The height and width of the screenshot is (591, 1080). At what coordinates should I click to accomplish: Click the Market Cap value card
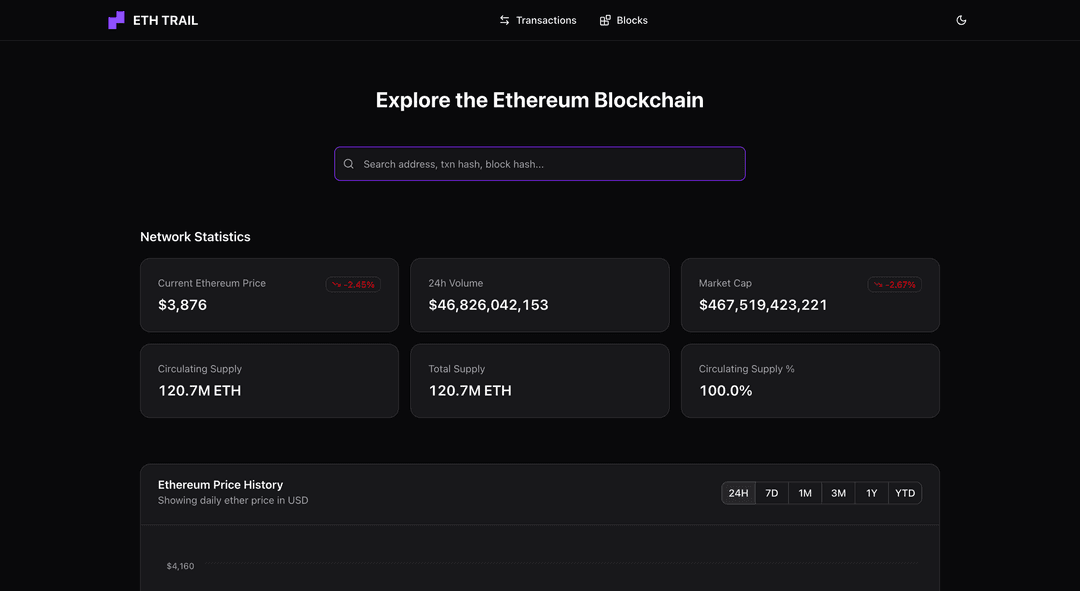(810, 295)
